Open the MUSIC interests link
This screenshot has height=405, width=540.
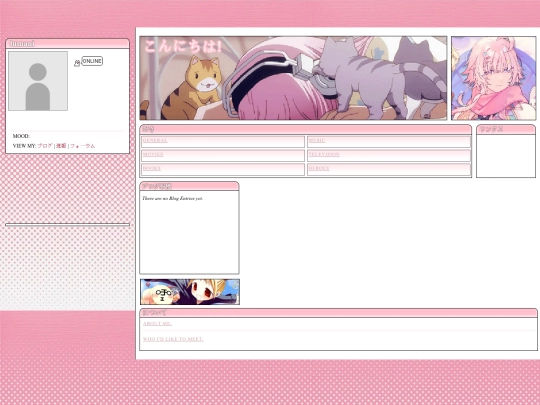click(317, 141)
